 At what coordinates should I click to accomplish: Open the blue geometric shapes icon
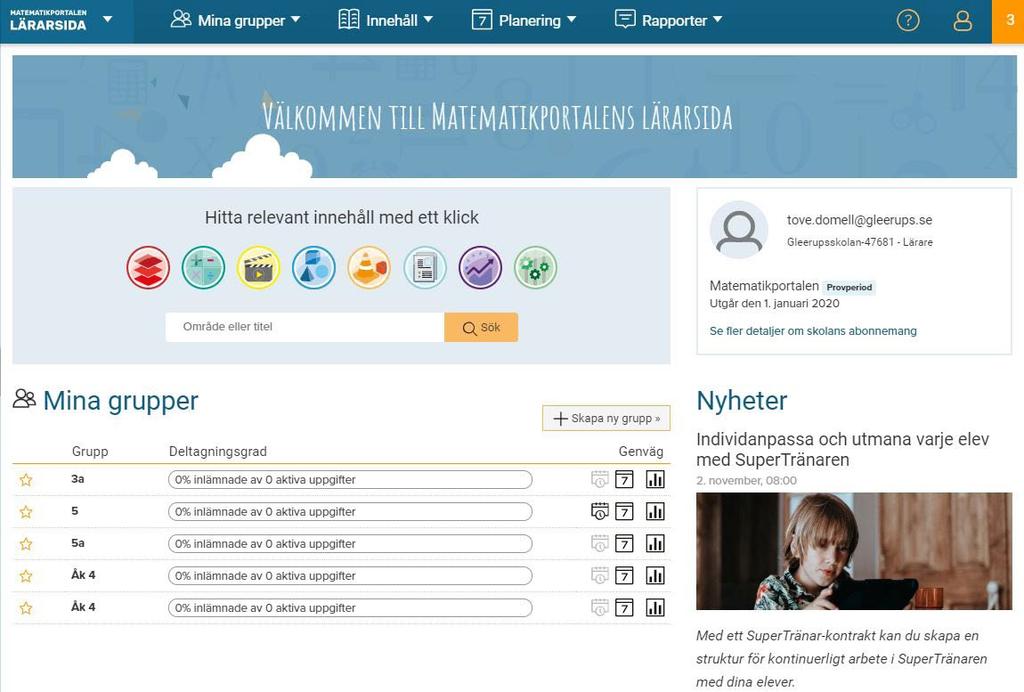[314, 268]
